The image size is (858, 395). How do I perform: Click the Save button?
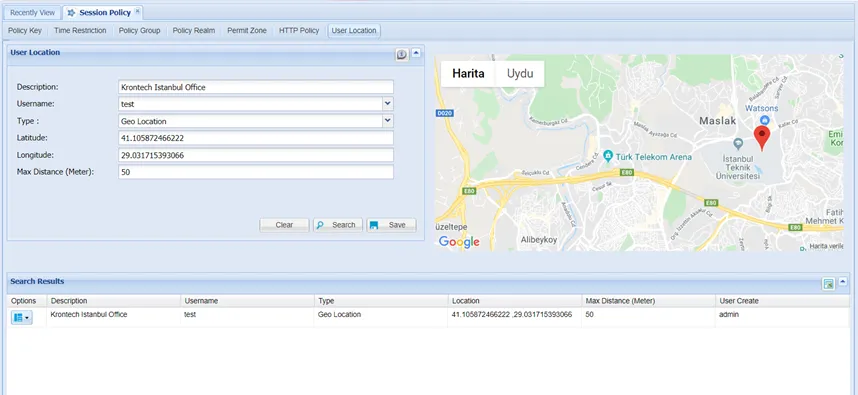[x=391, y=225]
